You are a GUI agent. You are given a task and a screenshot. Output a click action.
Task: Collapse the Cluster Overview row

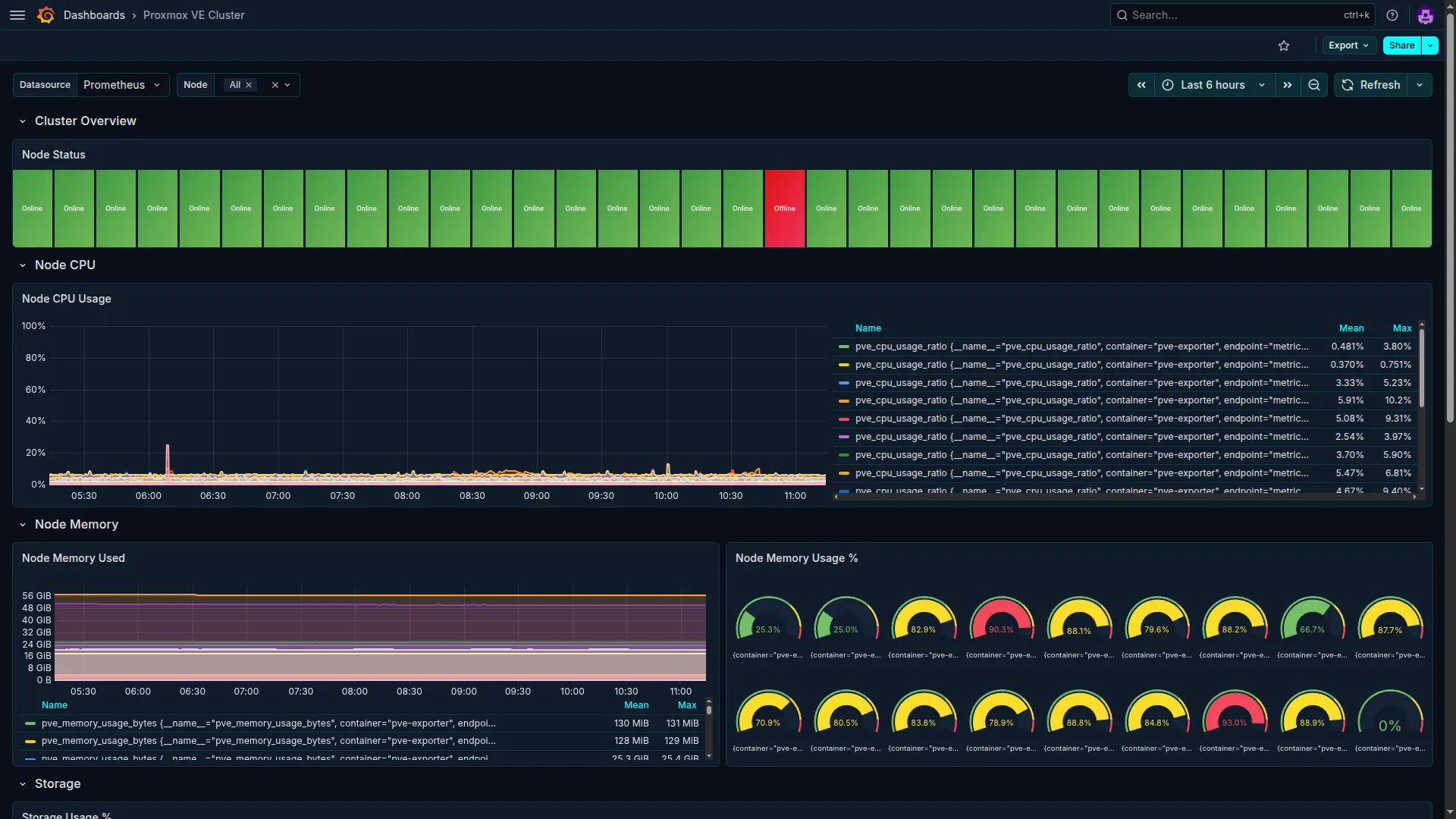[x=23, y=121]
